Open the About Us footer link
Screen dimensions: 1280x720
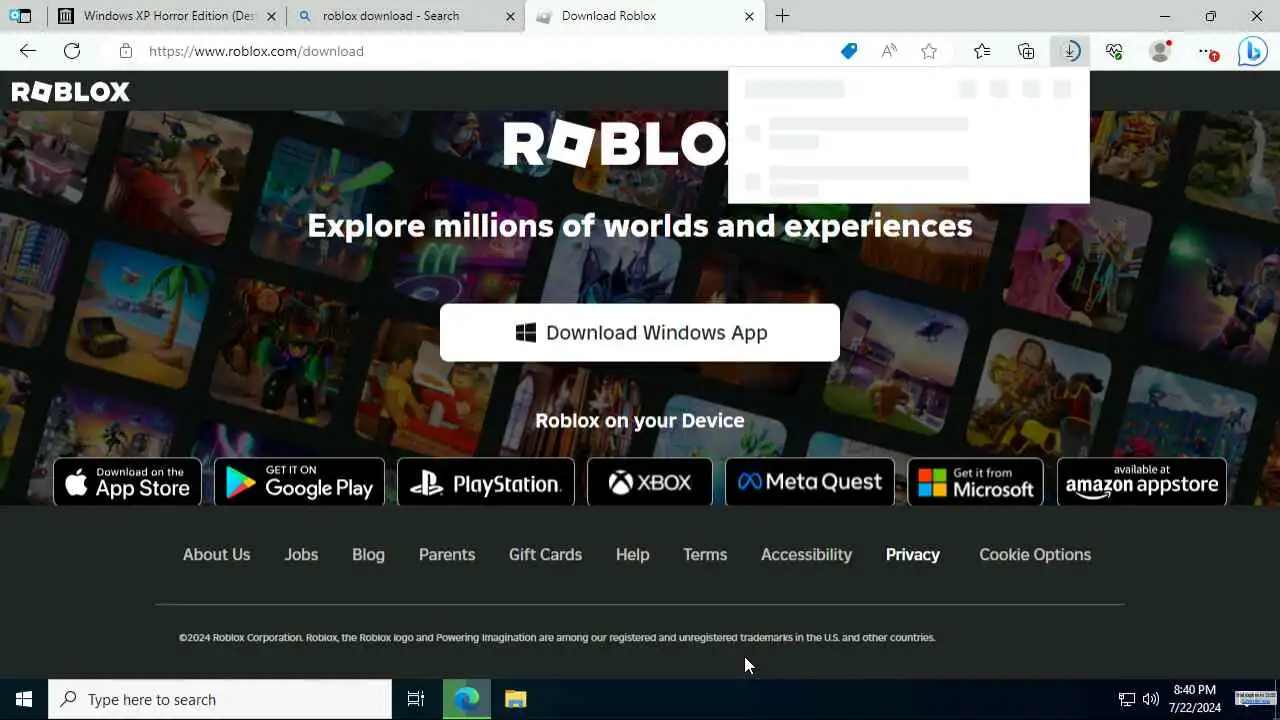pos(216,554)
